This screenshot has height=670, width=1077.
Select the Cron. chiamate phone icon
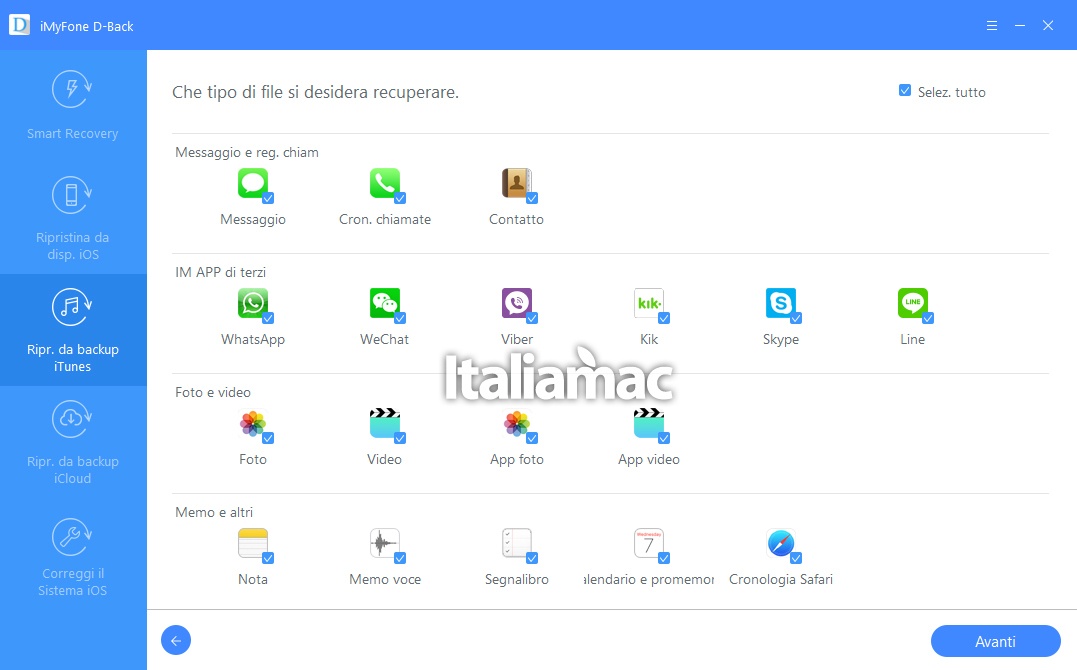[x=385, y=183]
